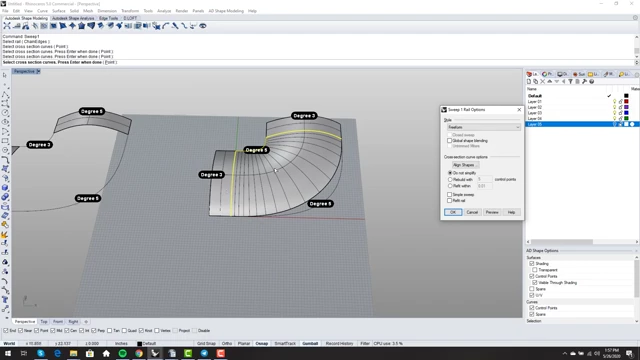640x360 pixels.
Task: Click the move layer down arrow icon
Action: 556,82
